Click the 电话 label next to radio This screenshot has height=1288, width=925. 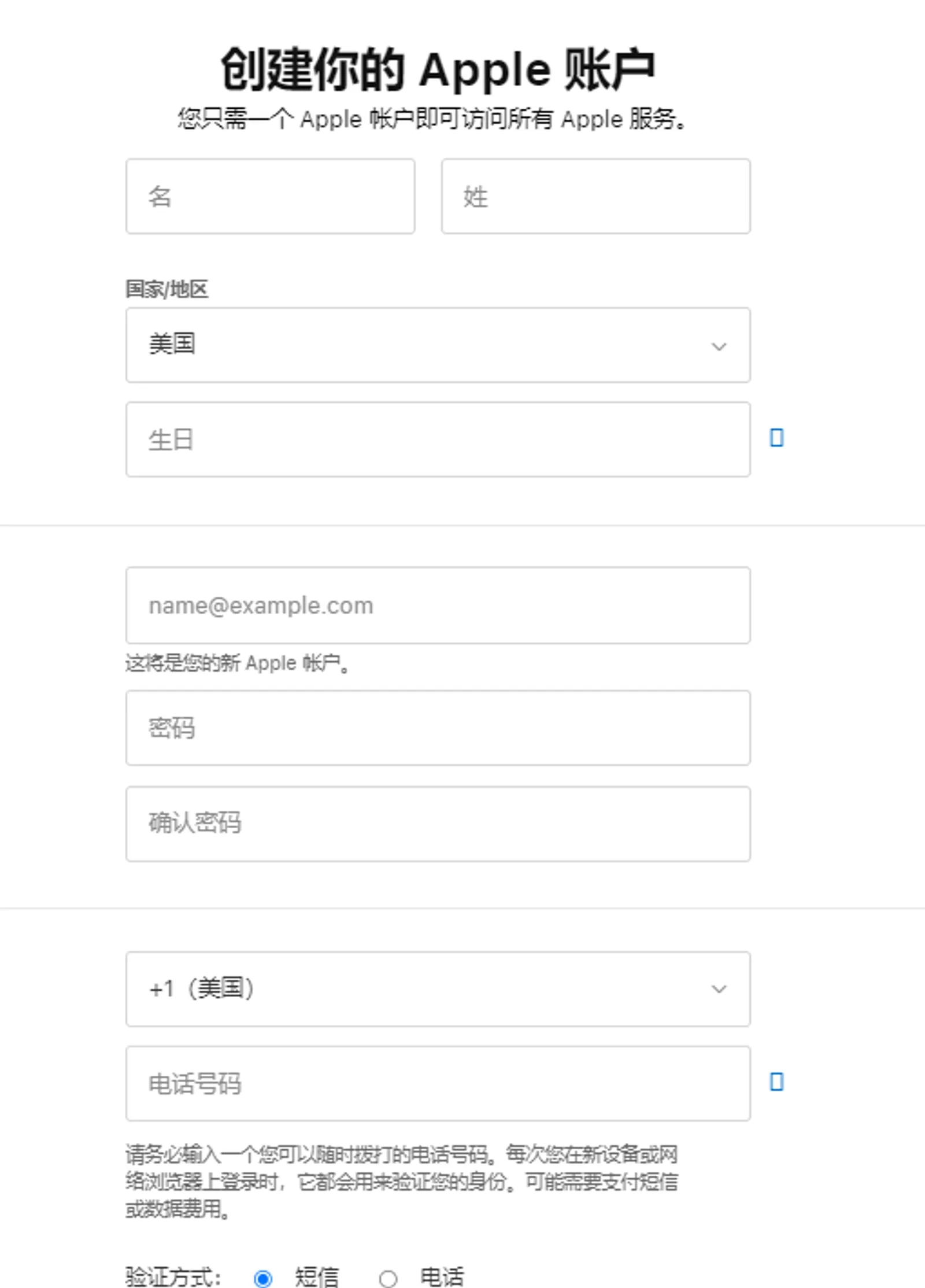[442, 1277]
